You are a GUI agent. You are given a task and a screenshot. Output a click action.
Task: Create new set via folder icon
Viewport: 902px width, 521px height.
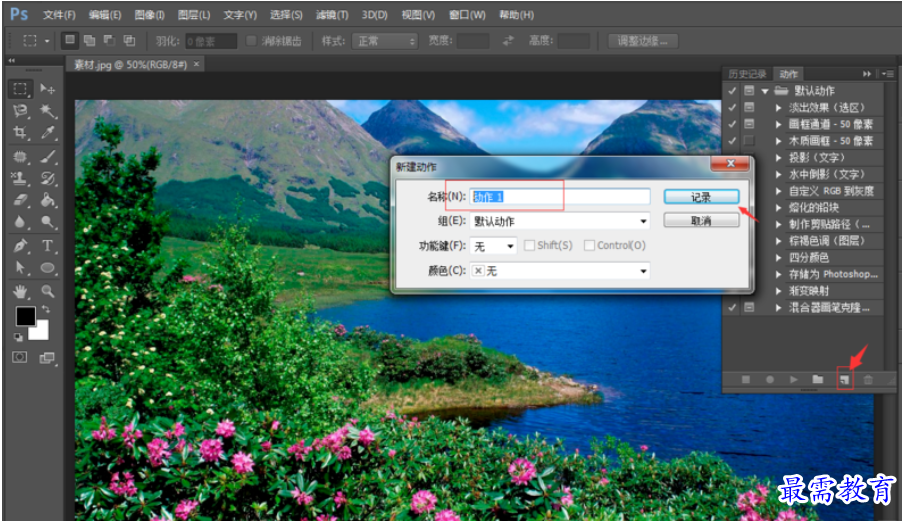tap(817, 380)
